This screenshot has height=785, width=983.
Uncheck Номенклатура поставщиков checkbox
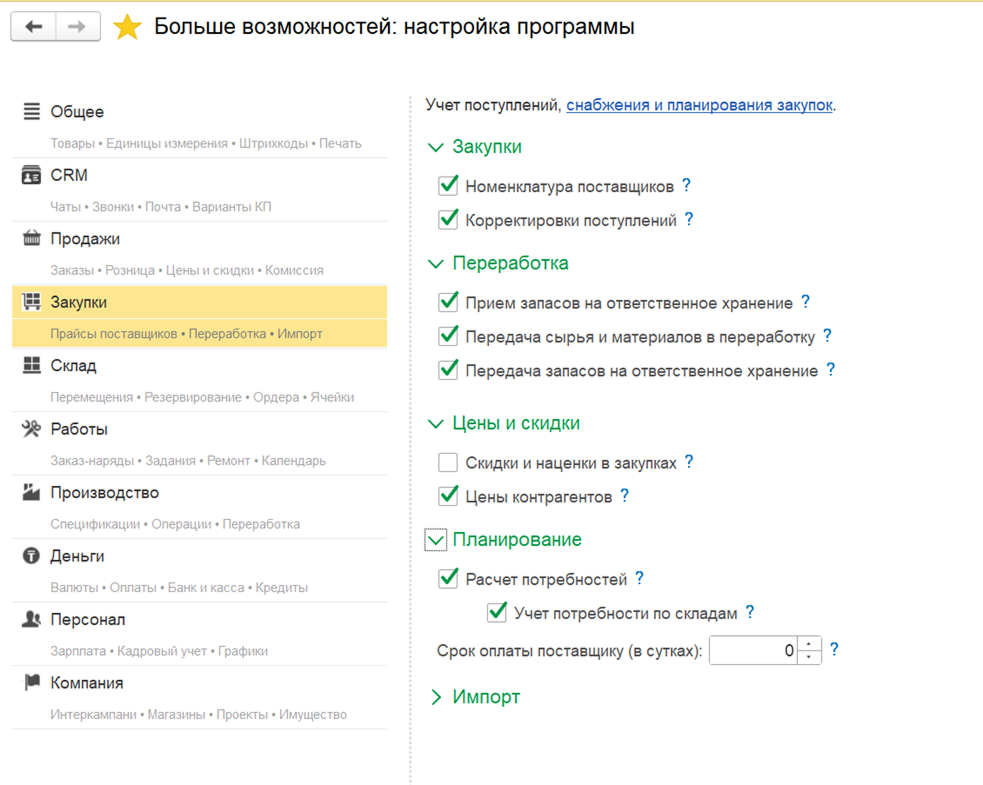tap(448, 186)
